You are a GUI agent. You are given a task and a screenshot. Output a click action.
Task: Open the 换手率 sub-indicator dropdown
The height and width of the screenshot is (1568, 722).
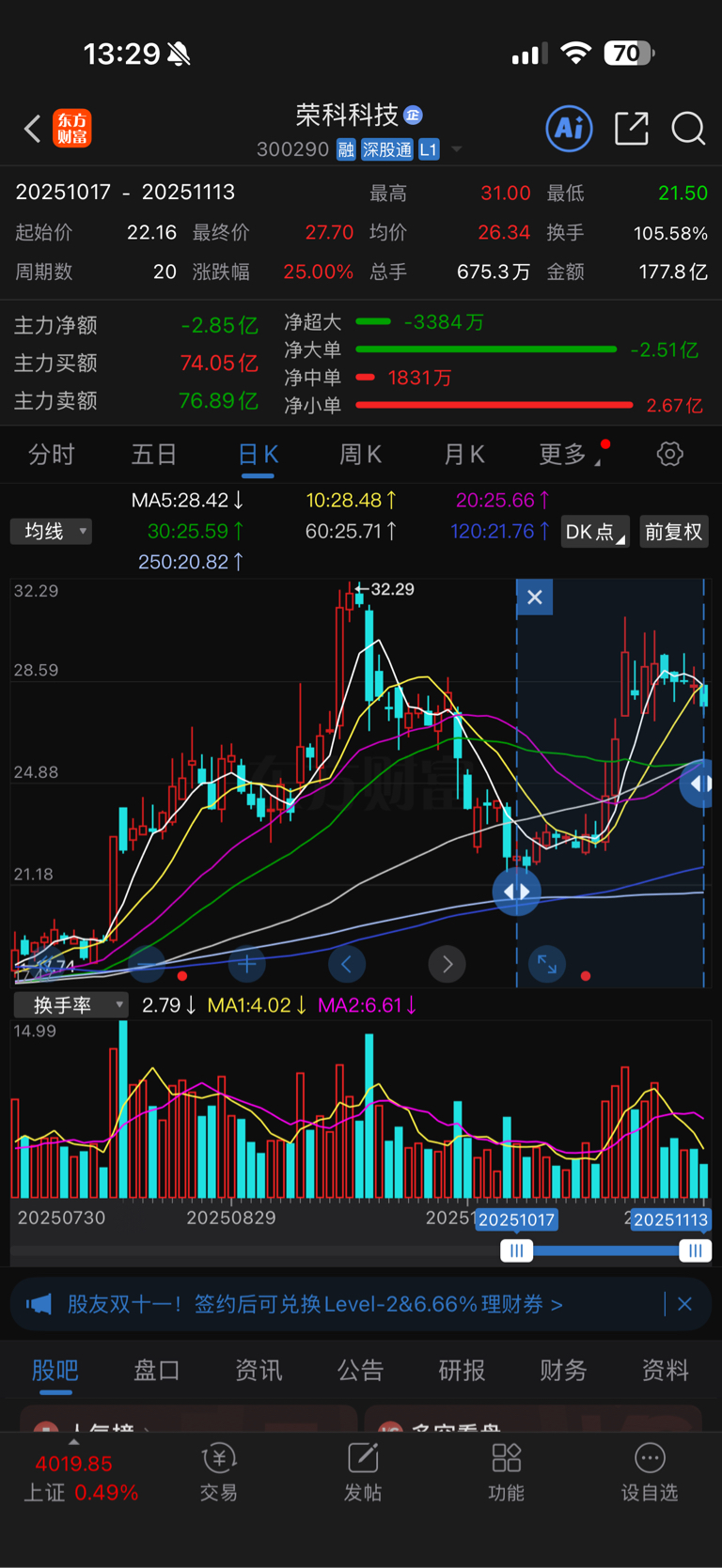pyautogui.click(x=71, y=1005)
